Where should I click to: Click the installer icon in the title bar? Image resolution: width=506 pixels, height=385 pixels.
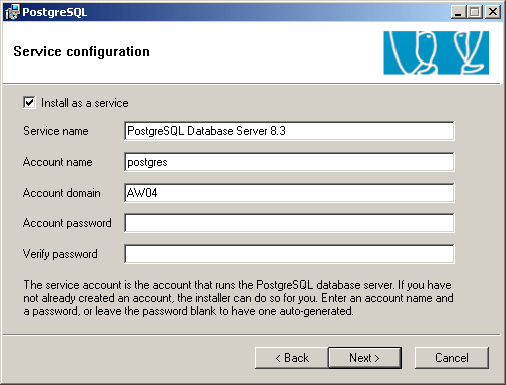coord(13,12)
